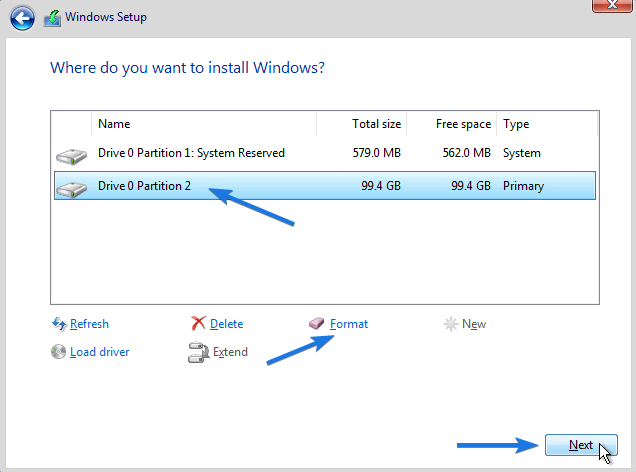Click the Drive 0 Partition 2 drive icon
The image size is (636, 472).
[x=71, y=189]
